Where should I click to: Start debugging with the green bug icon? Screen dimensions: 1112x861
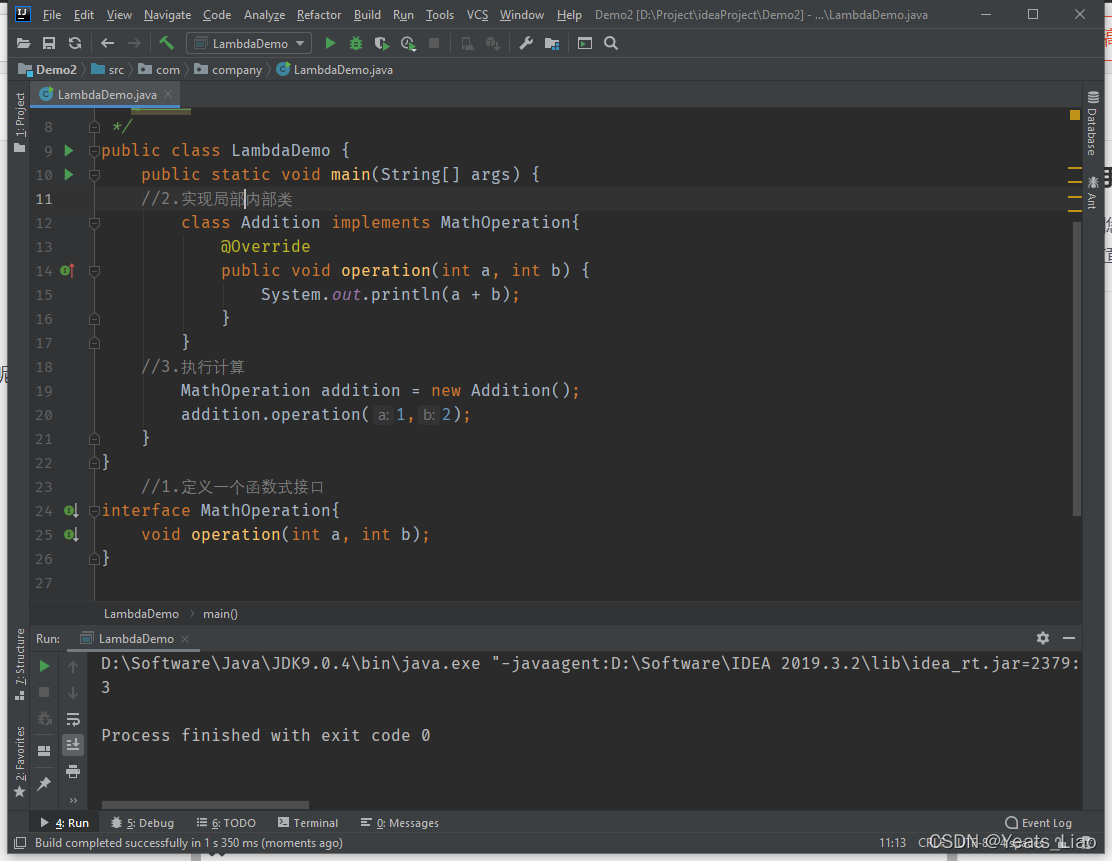pos(356,44)
